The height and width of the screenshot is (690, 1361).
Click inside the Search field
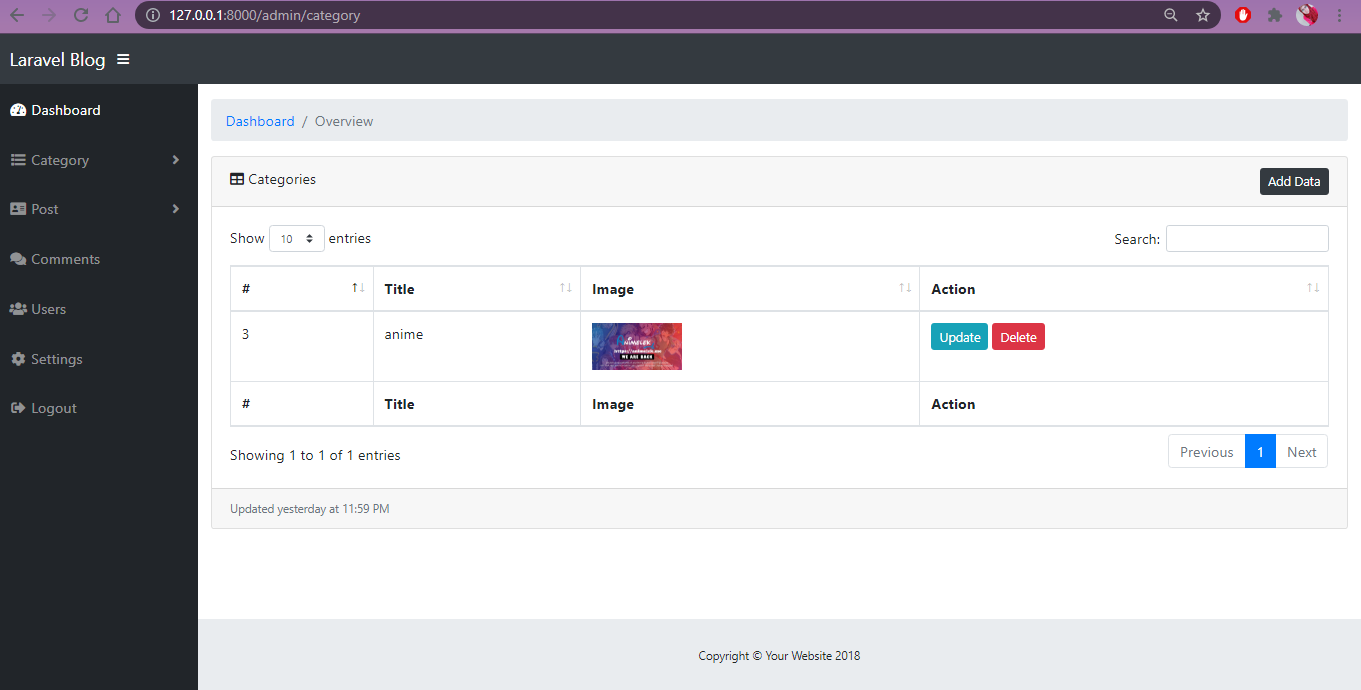pos(1246,238)
